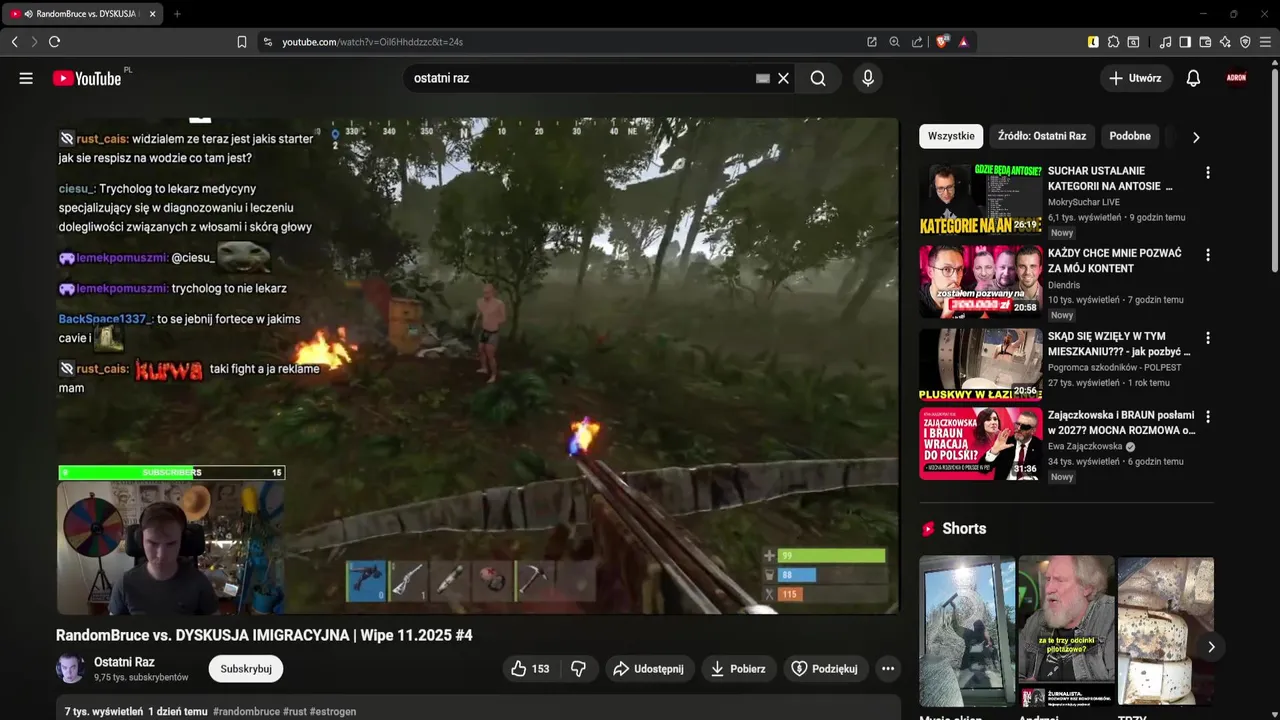
Task: Share this page from the address bar
Action: pos(917,42)
